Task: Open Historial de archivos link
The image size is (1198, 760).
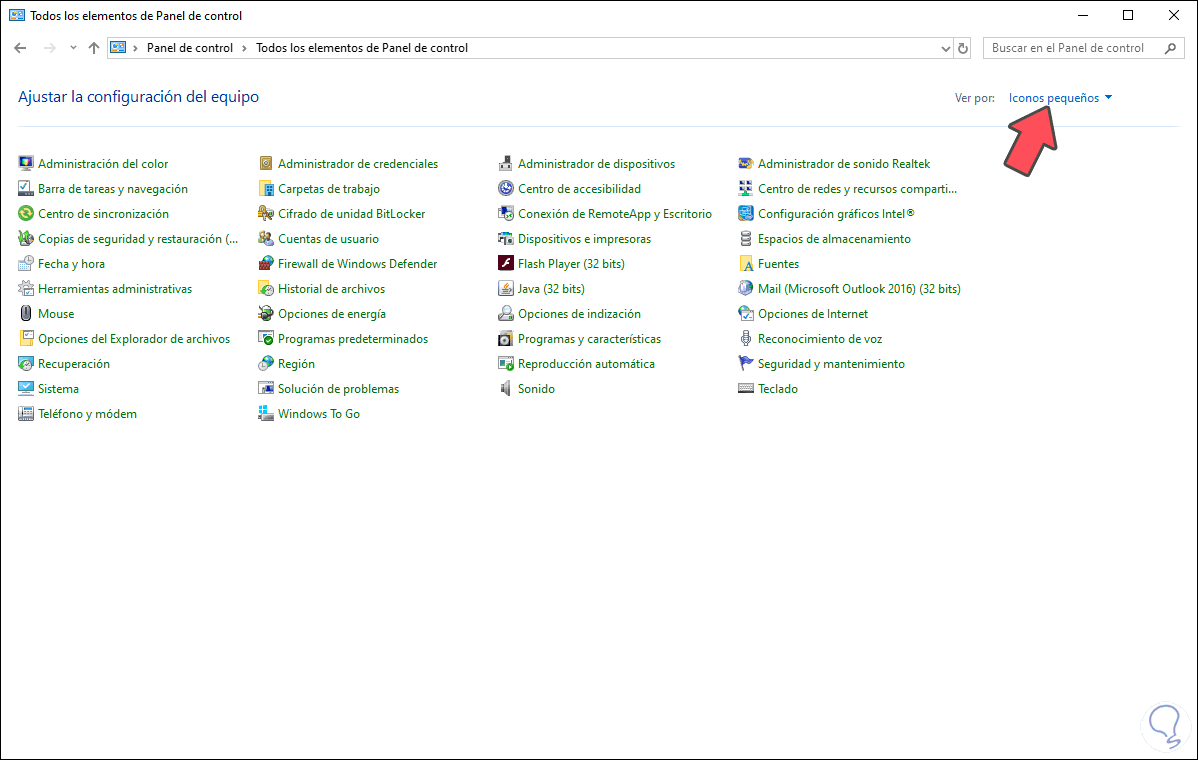Action: [332, 289]
